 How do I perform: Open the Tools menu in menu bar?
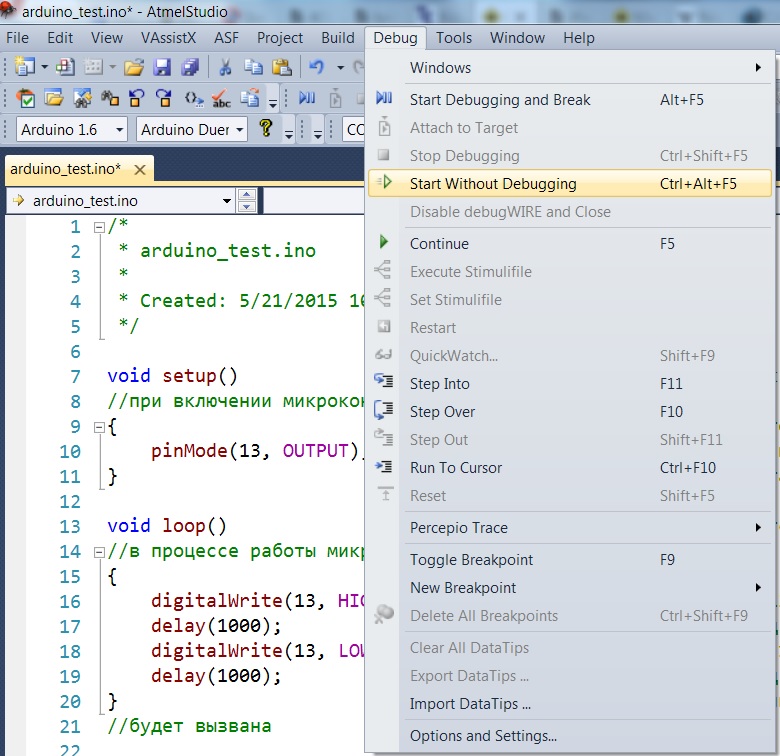pyautogui.click(x=454, y=38)
